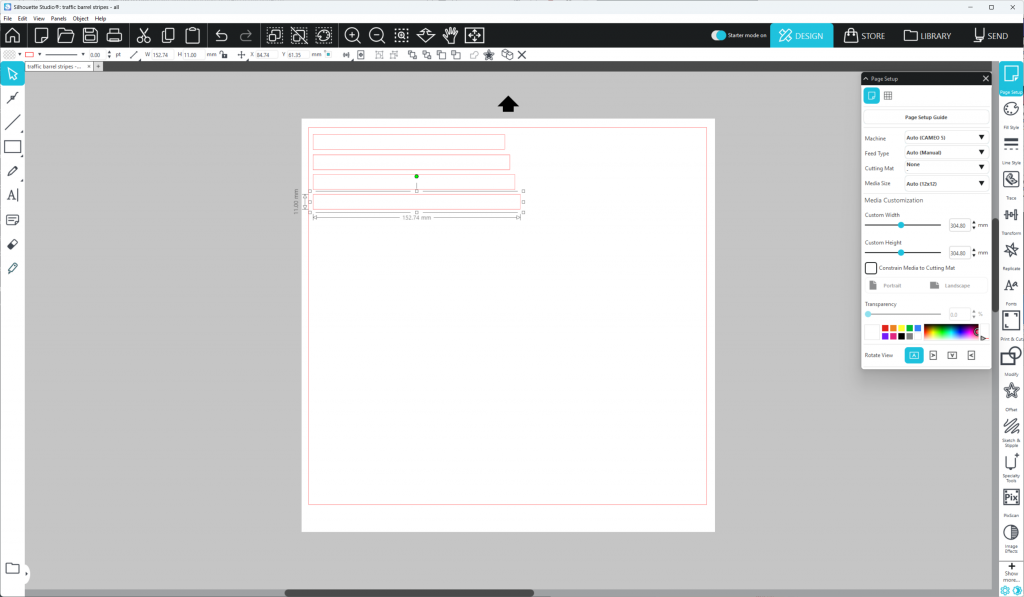Activate the Pan hand tool
Screen dimensions: 1024x597
pyautogui.click(x=450, y=35)
